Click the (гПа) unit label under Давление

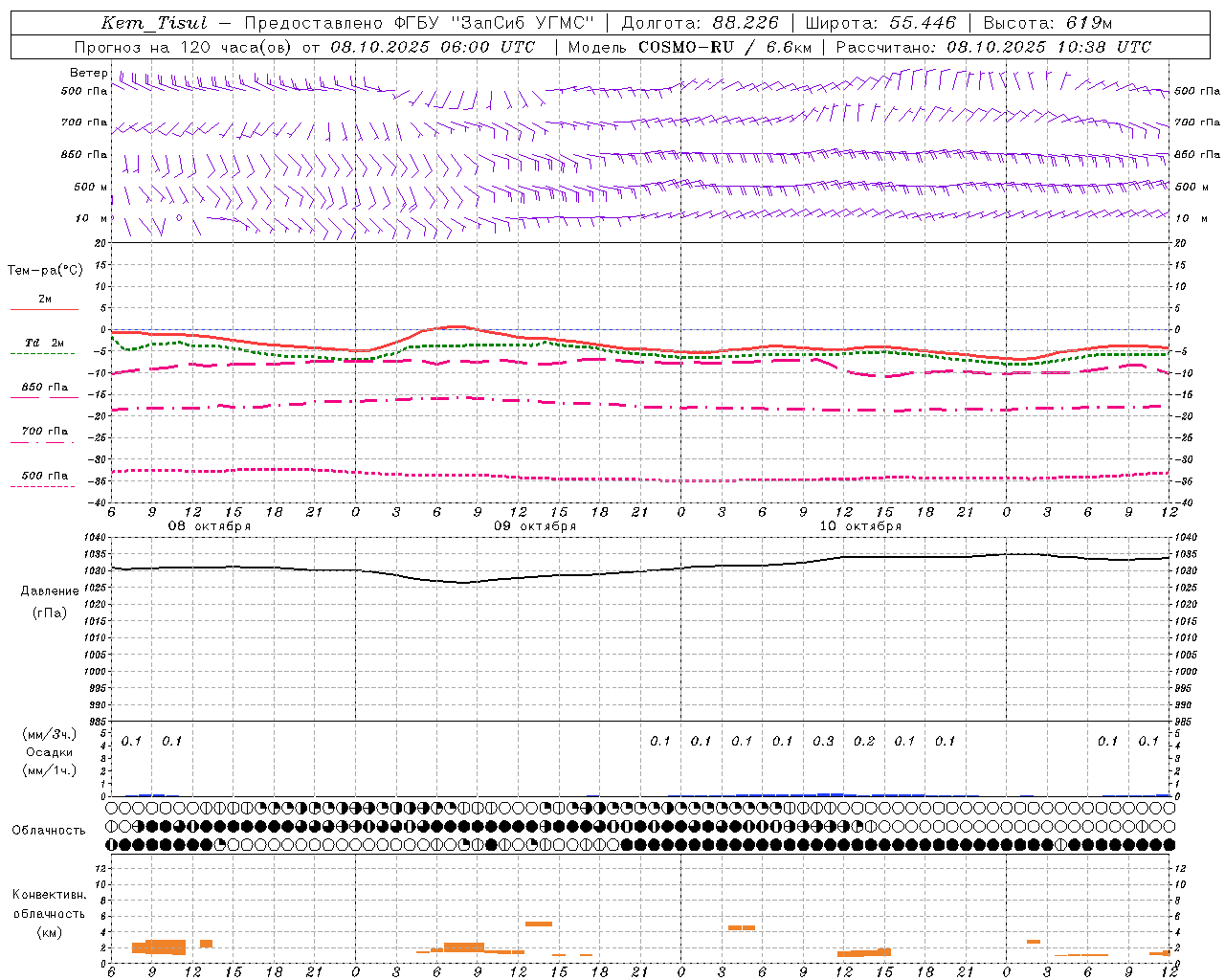tap(50, 613)
